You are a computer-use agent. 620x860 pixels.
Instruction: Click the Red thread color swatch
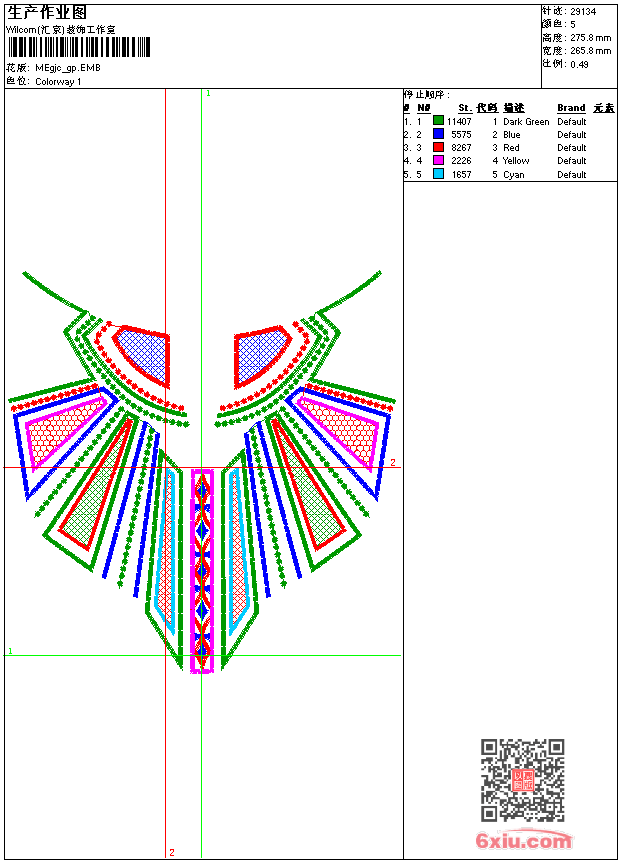438,147
